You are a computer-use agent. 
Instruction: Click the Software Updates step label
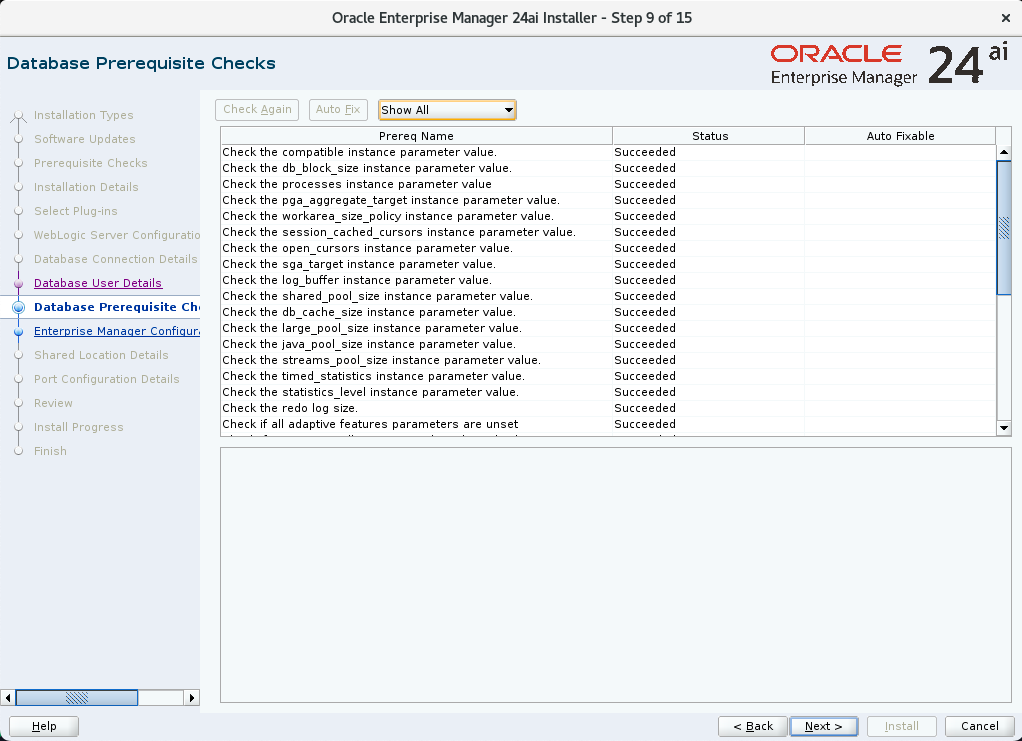click(x=85, y=139)
